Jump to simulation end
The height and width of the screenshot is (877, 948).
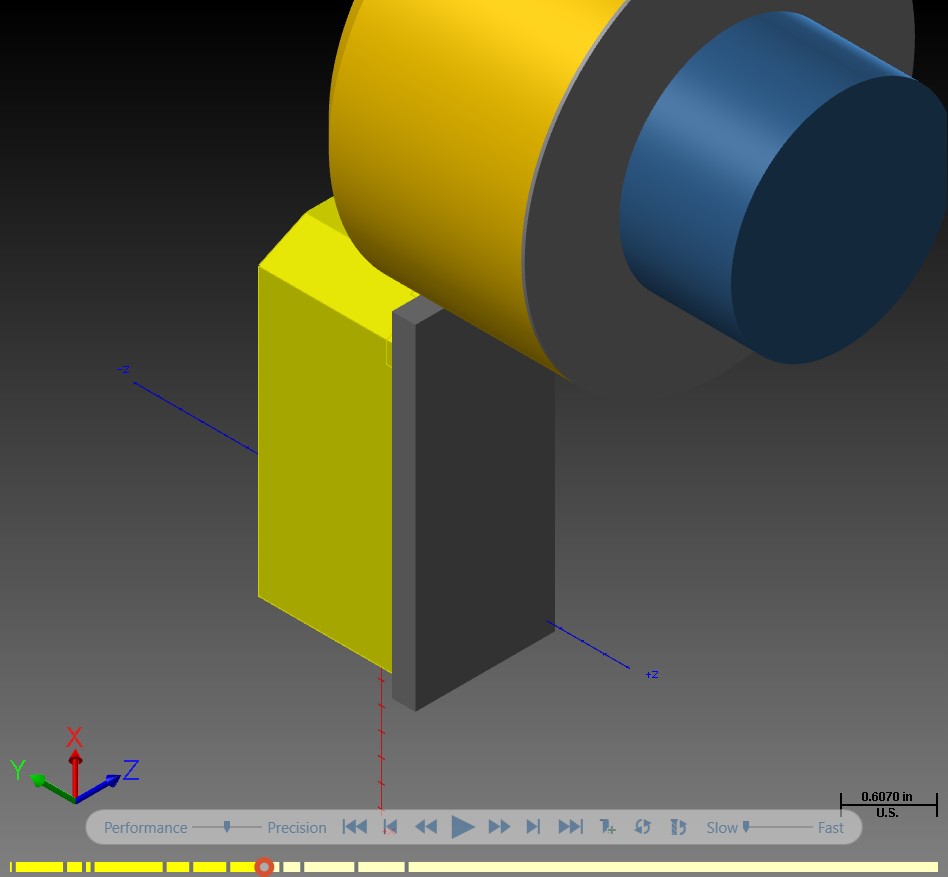coord(570,827)
